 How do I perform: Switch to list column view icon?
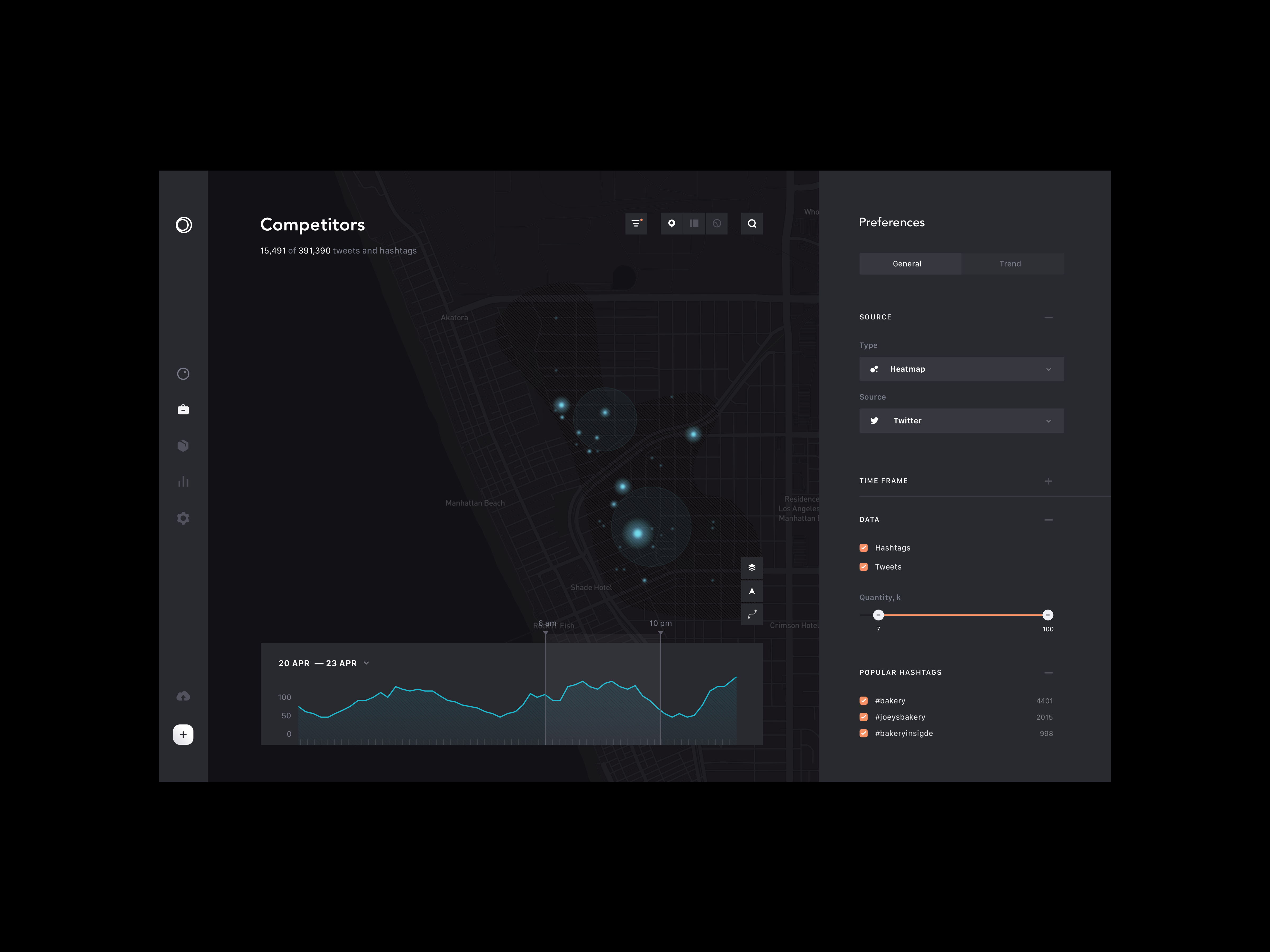point(694,223)
